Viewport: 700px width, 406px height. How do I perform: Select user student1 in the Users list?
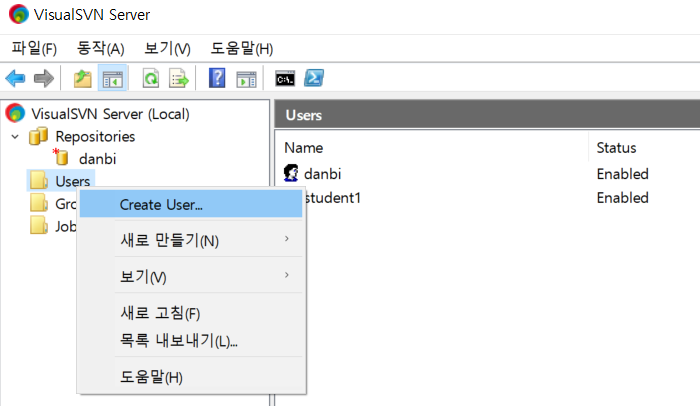pyautogui.click(x=332, y=197)
